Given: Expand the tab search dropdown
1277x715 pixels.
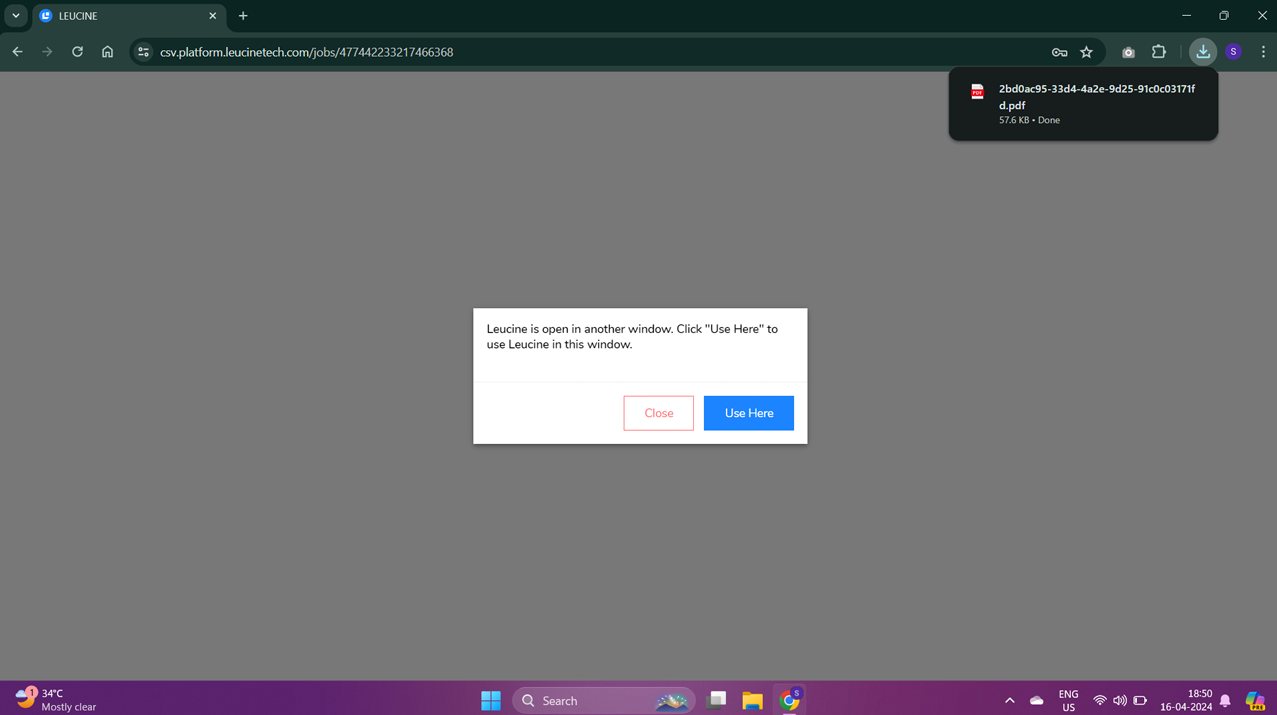Looking at the screenshot, I should coord(15,16).
